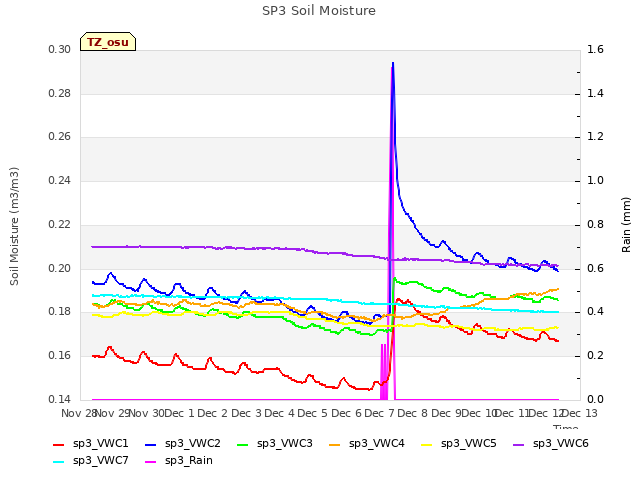Click the blue VWC2 peak near Dec 7

coord(393,64)
